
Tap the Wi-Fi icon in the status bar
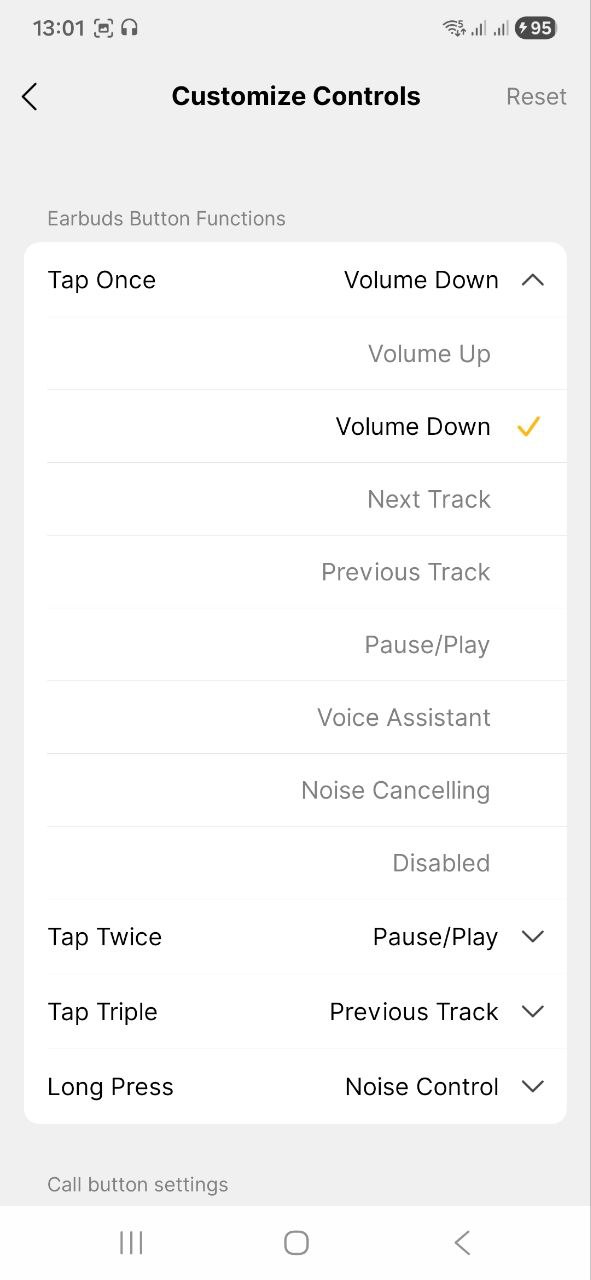click(453, 28)
